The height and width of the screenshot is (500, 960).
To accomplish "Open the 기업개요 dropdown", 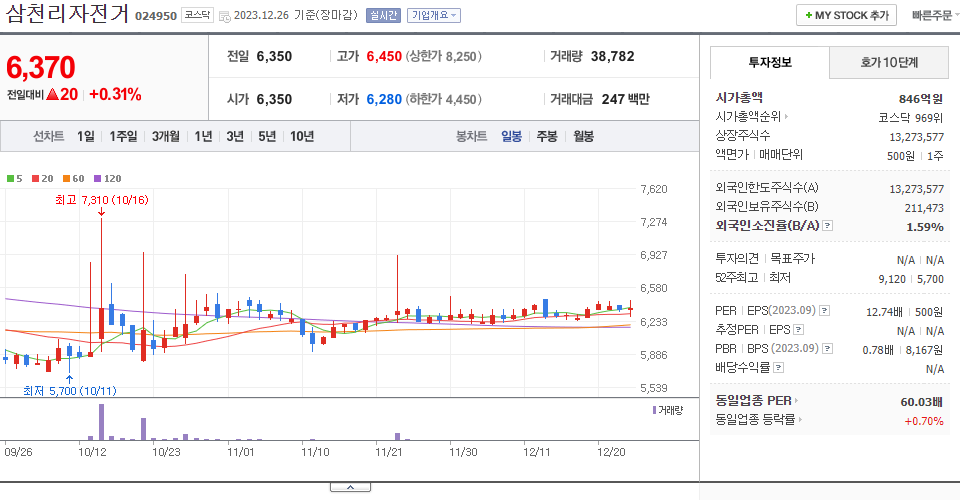I will 433,15.
